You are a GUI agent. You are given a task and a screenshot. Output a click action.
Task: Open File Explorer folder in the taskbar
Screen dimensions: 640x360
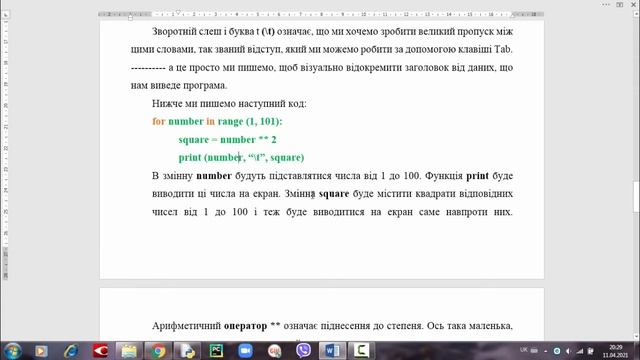click(129, 351)
